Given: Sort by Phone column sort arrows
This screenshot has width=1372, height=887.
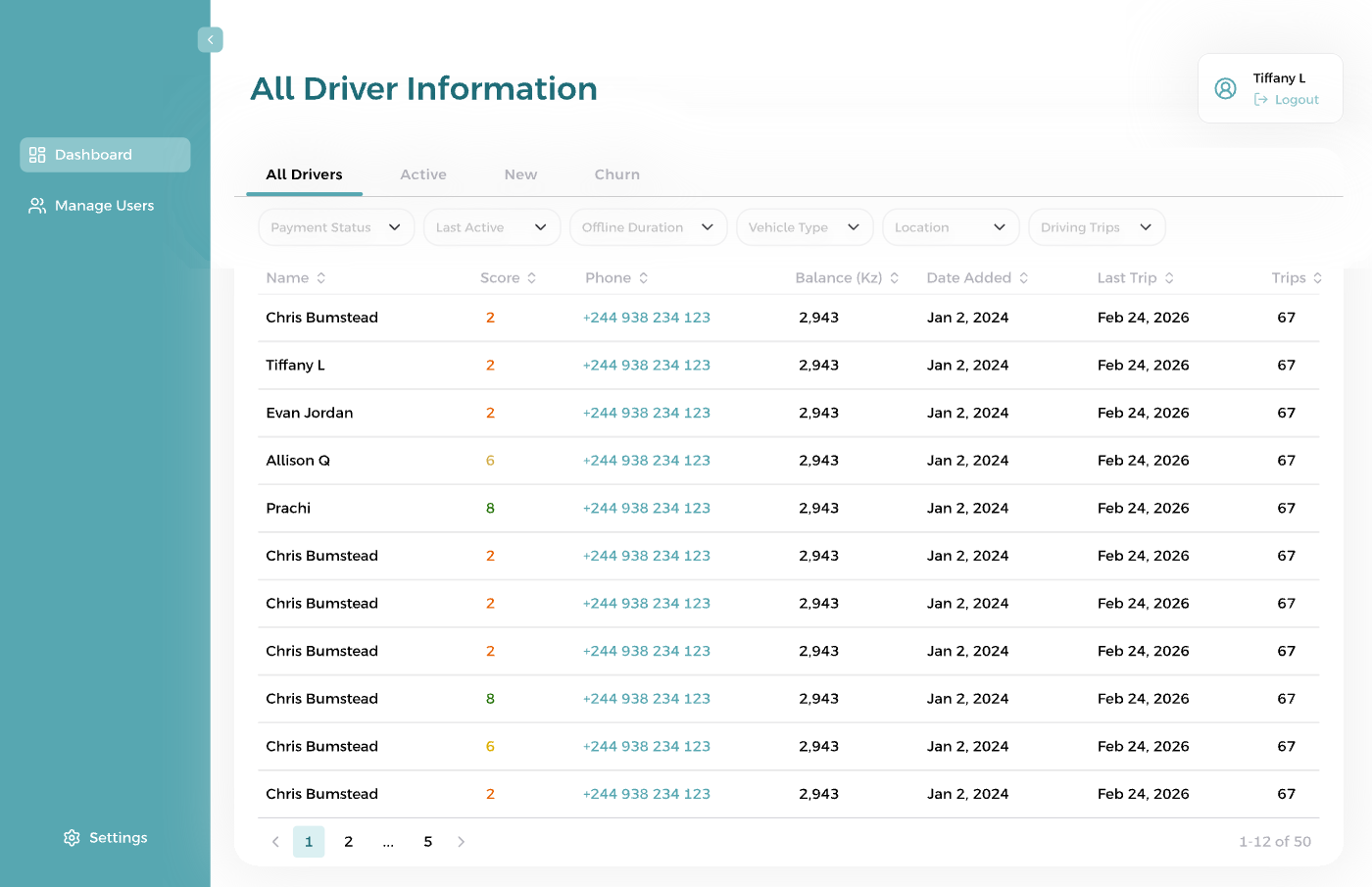Looking at the screenshot, I should [644, 278].
